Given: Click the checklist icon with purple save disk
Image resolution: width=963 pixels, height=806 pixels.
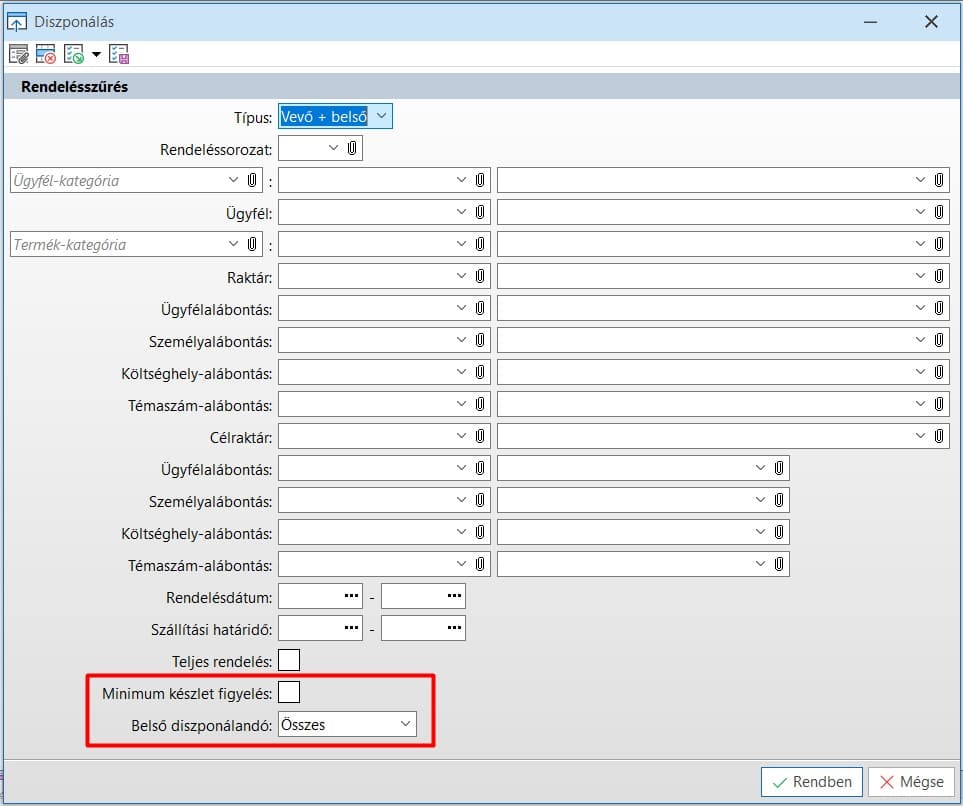Looking at the screenshot, I should 119,54.
